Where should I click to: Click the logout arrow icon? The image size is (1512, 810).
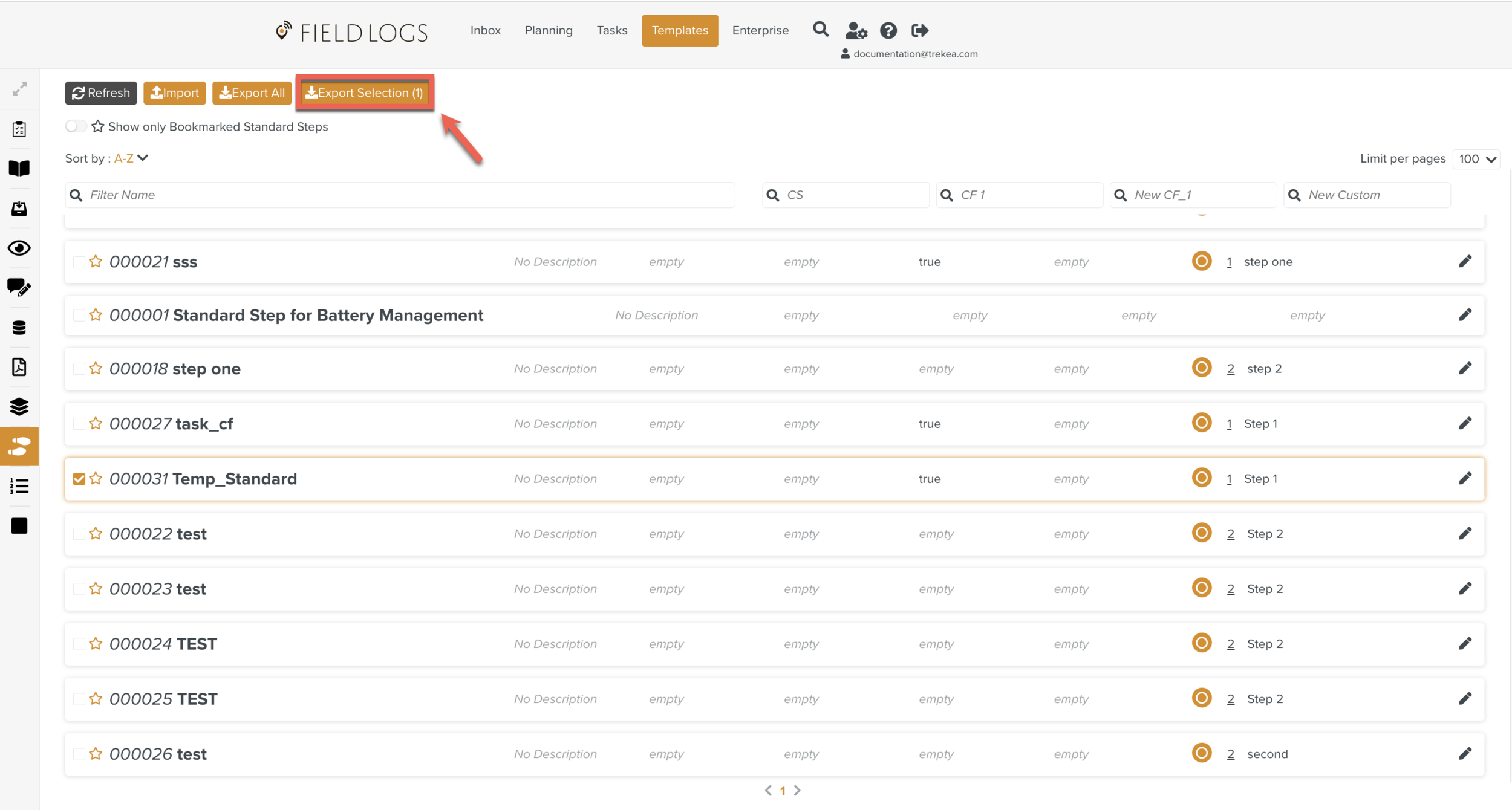[x=919, y=30]
